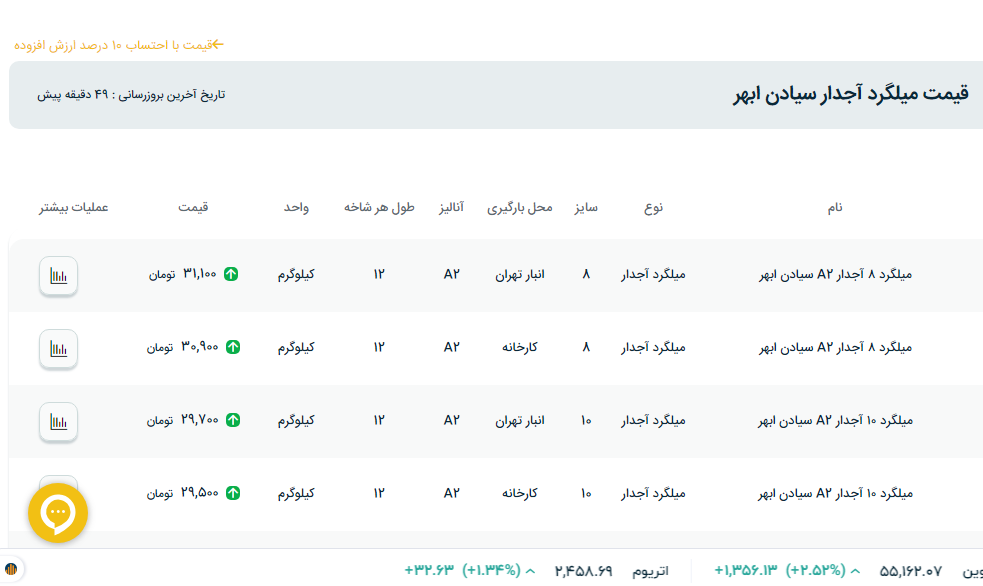Viewport: 983px width, 586px height.
Task: Click the small icon in bottom-left corner
Action: 11,570
